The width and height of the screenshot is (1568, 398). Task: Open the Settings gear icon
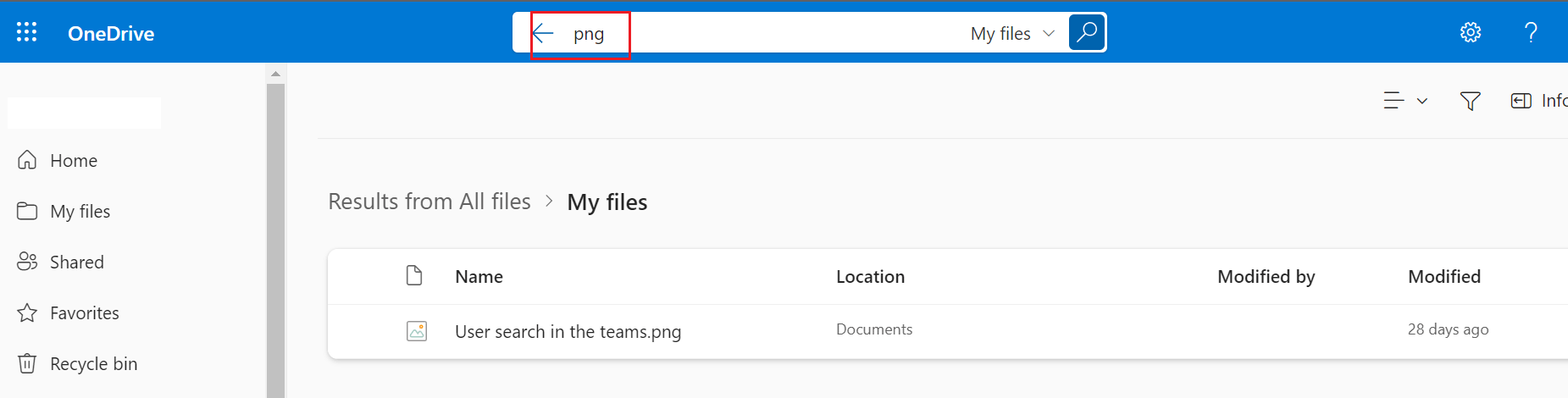point(1471,32)
